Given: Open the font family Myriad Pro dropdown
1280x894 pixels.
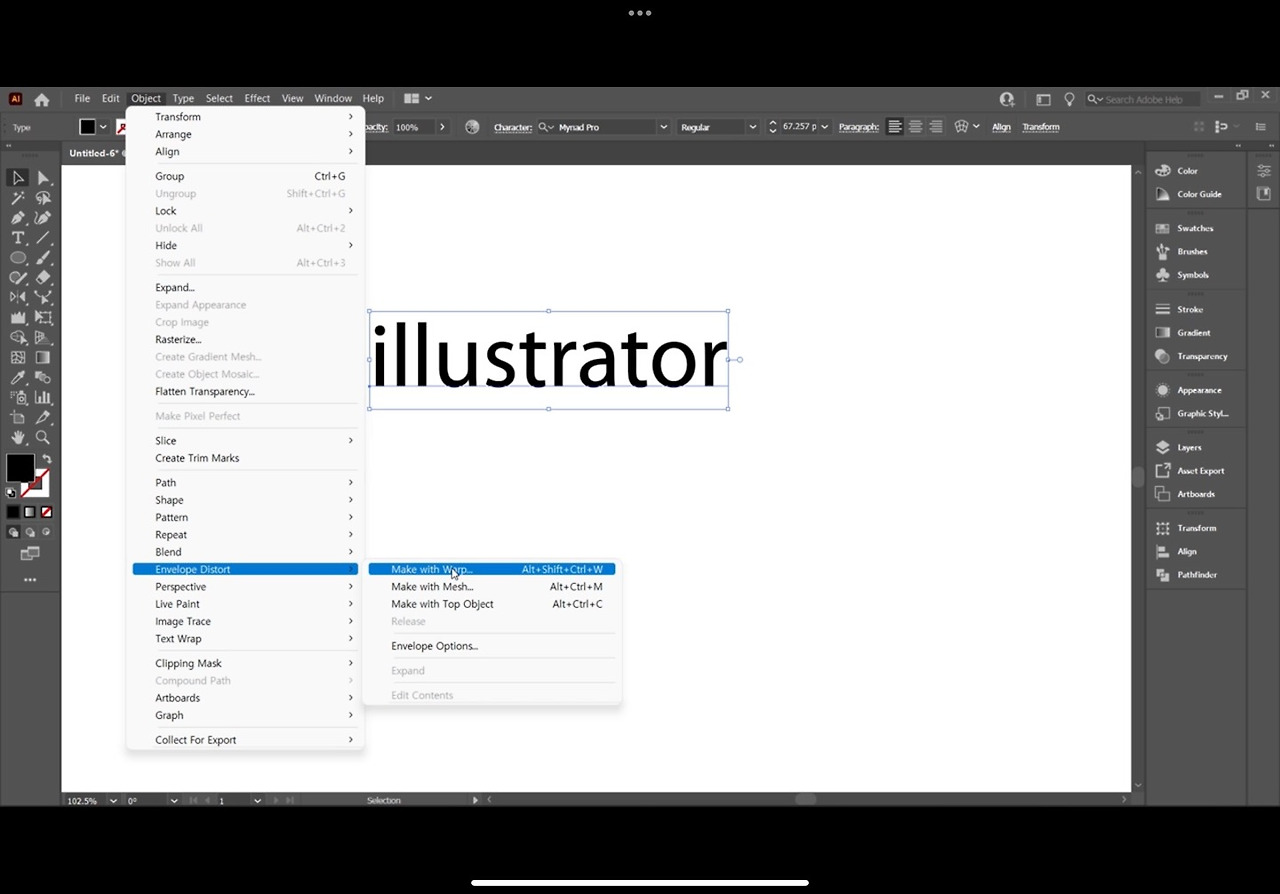Looking at the screenshot, I should tap(663, 127).
